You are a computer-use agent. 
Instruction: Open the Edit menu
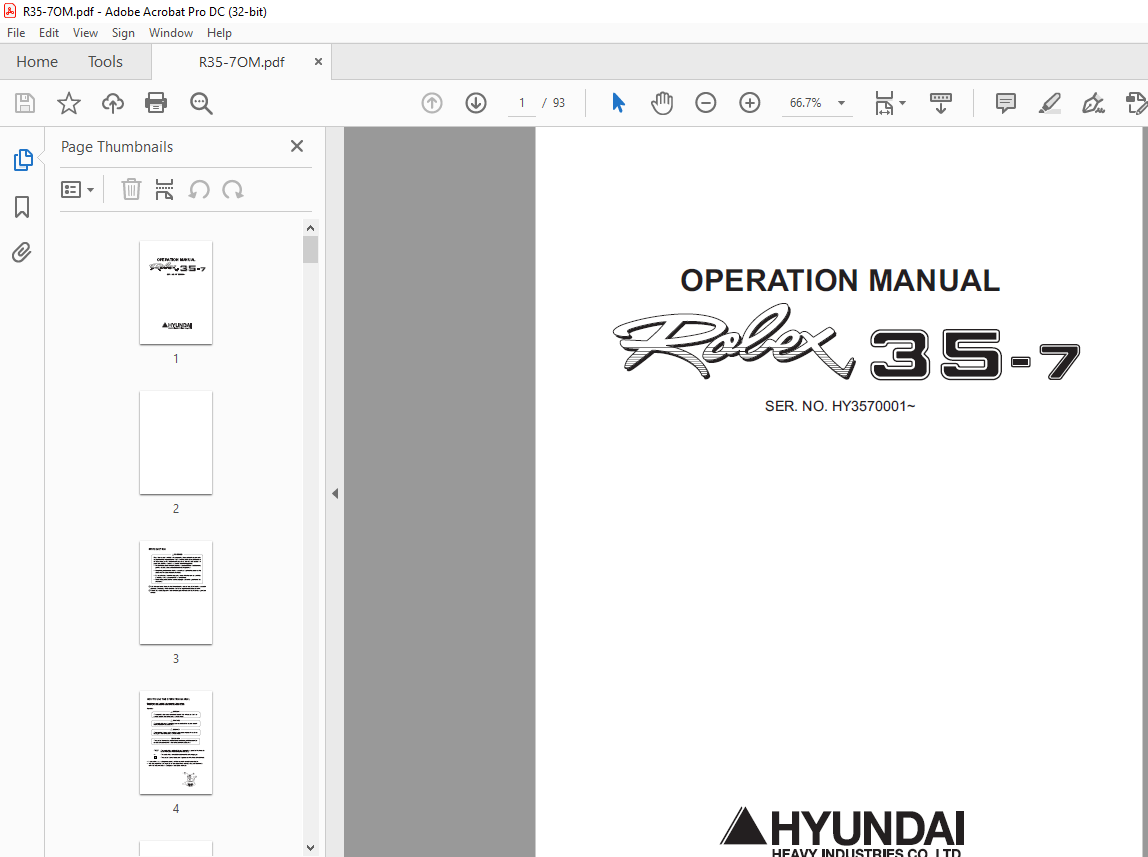point(49,33)
